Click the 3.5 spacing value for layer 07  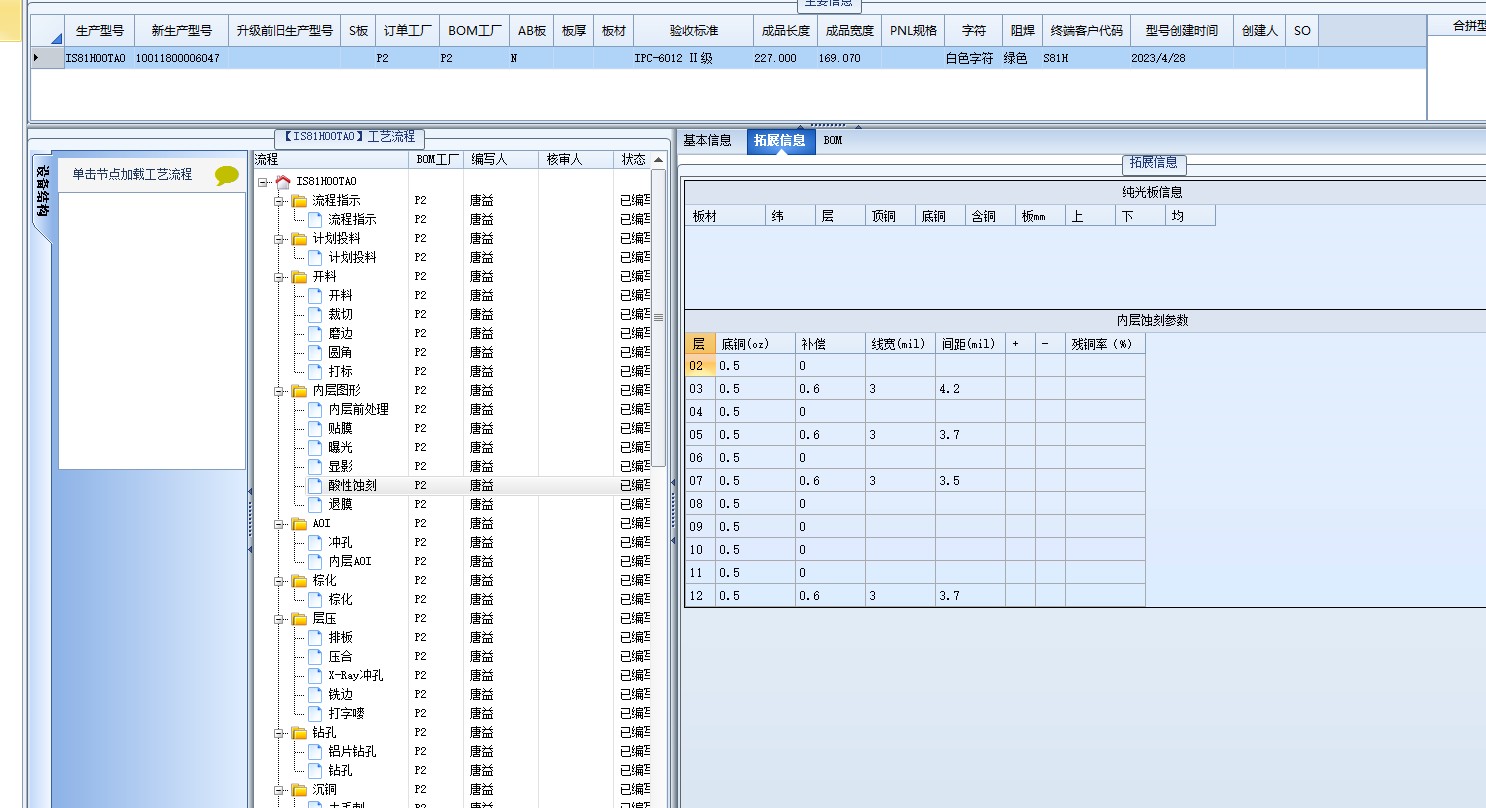(x=970, y=481)
